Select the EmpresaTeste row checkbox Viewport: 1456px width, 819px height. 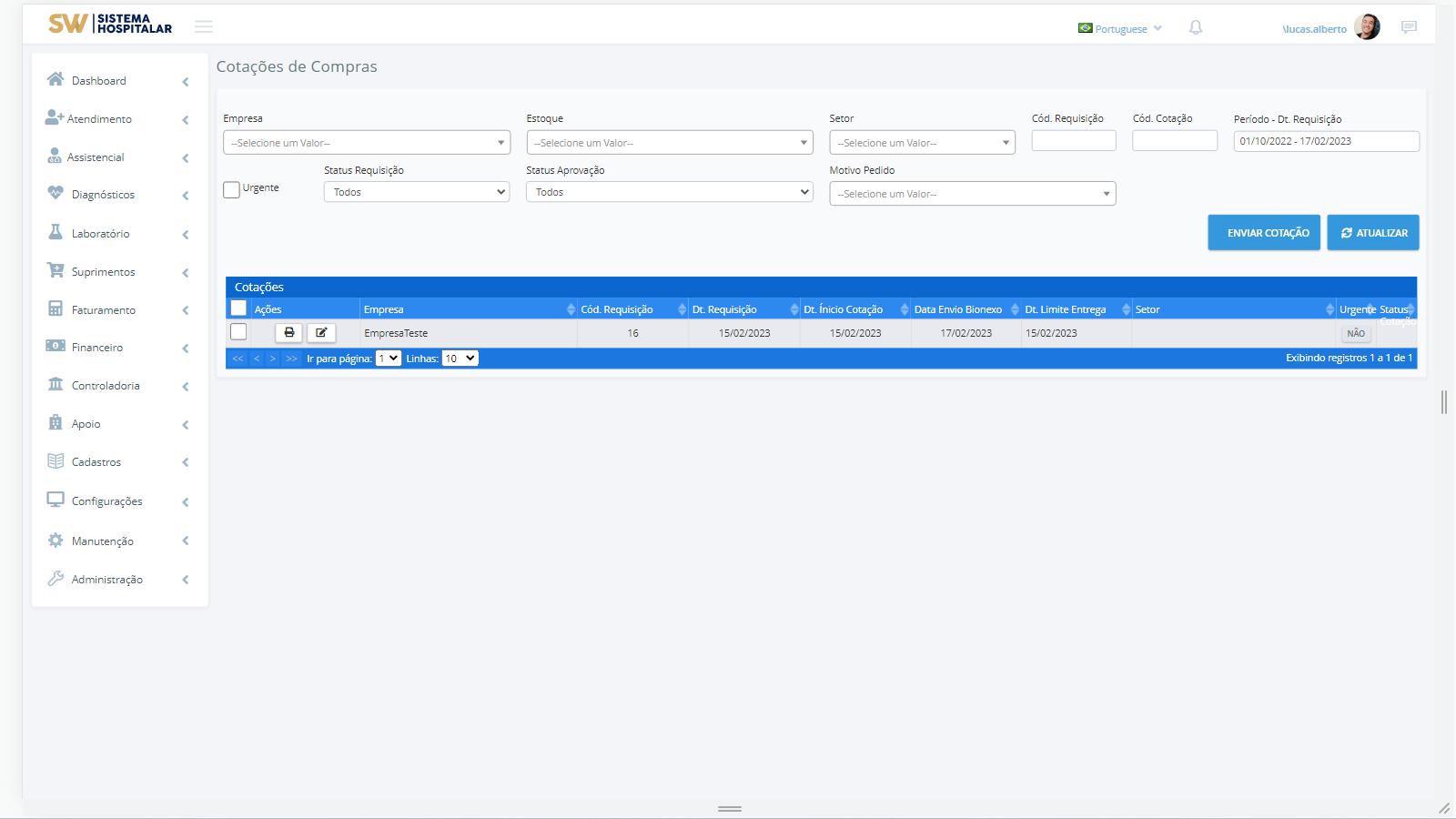pos(238,332)
